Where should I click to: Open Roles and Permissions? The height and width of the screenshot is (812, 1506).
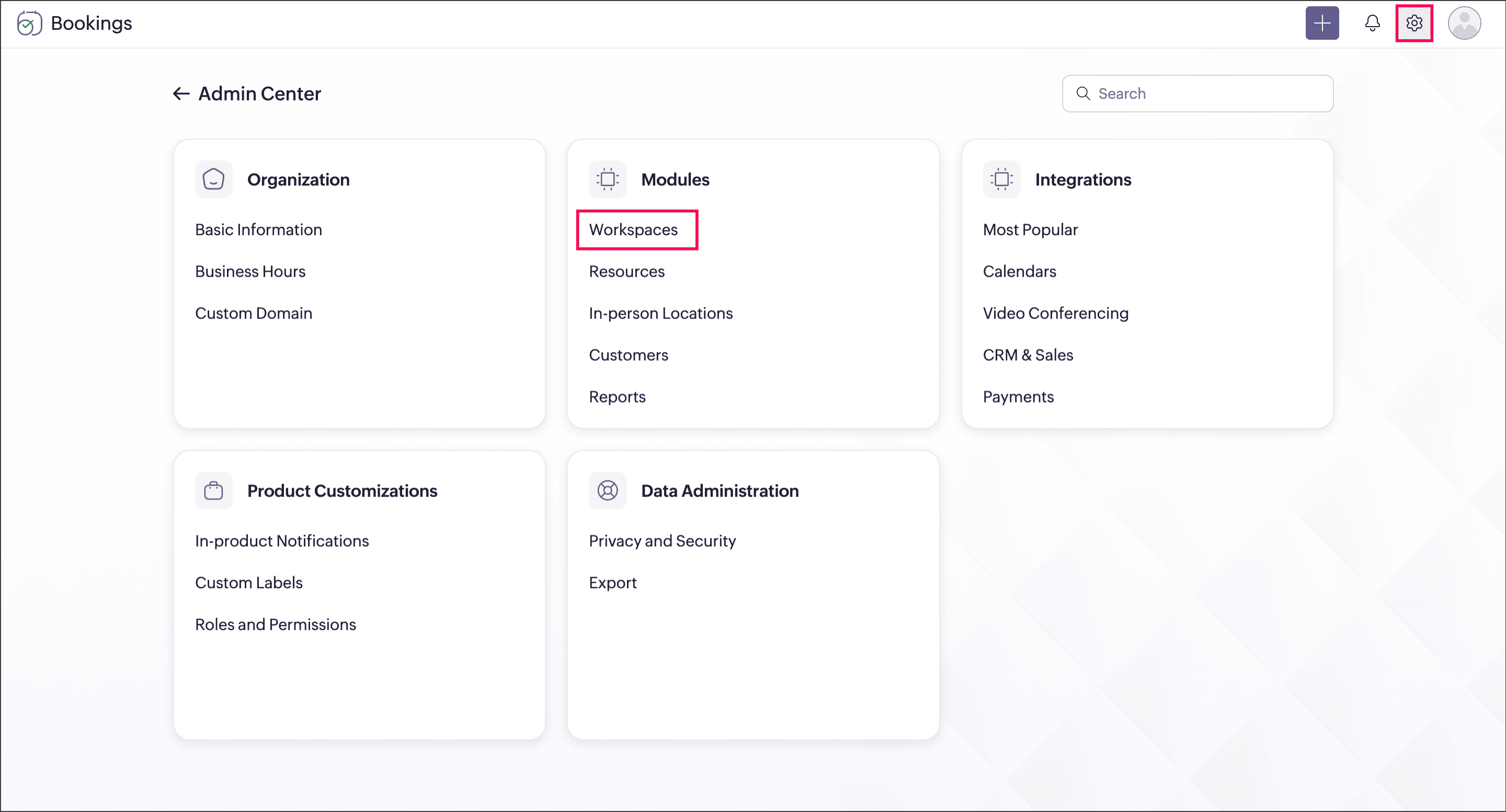point(276,624)
